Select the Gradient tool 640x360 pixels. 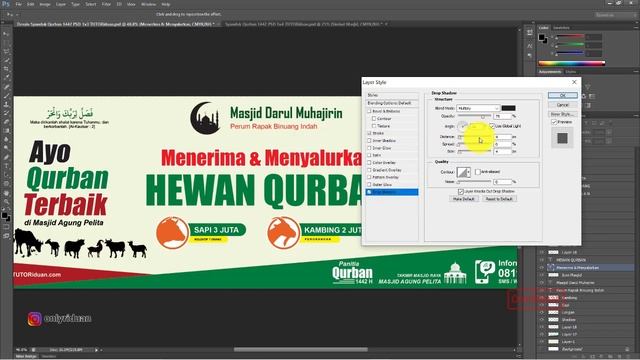6,131
